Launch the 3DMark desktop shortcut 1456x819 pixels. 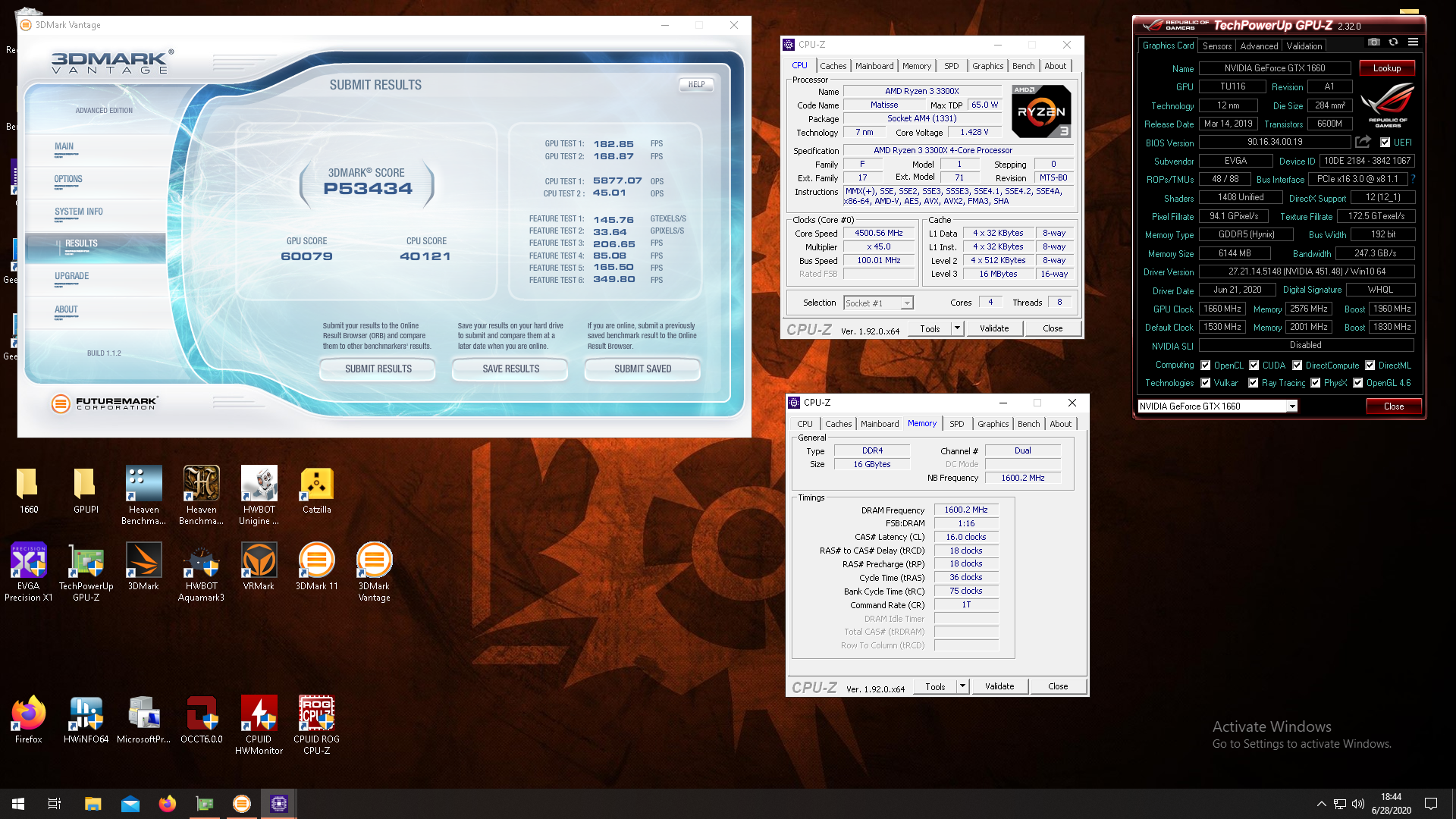[x=143, y=567]
